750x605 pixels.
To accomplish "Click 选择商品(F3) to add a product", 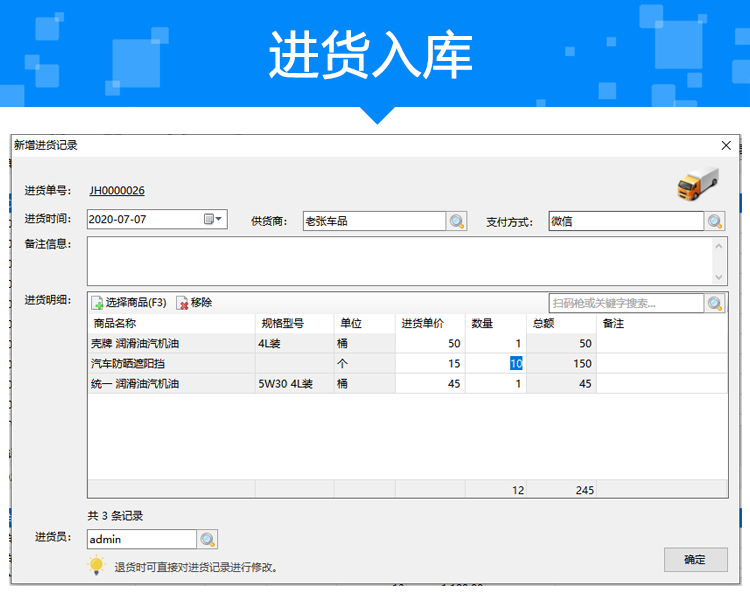I will [x=129, y=303].
